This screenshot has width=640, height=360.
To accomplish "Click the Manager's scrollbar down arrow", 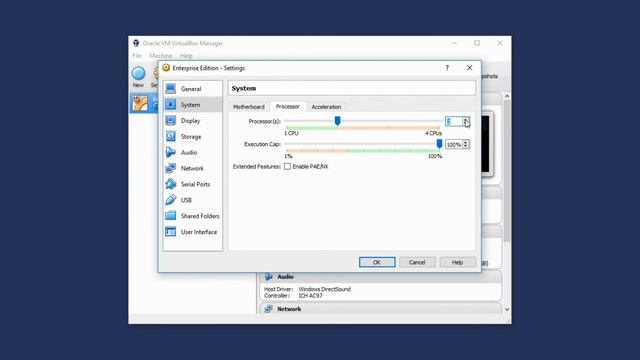I will (x=507, y=309).
